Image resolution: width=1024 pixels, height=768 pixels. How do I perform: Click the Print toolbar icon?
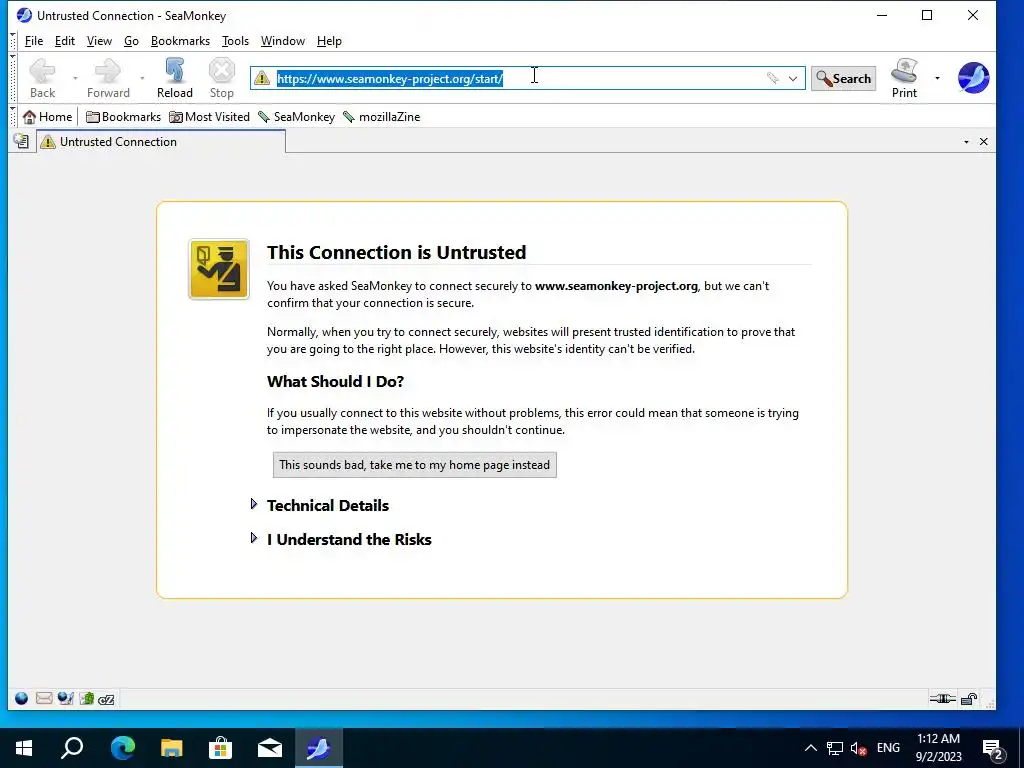tap(904, 71)
